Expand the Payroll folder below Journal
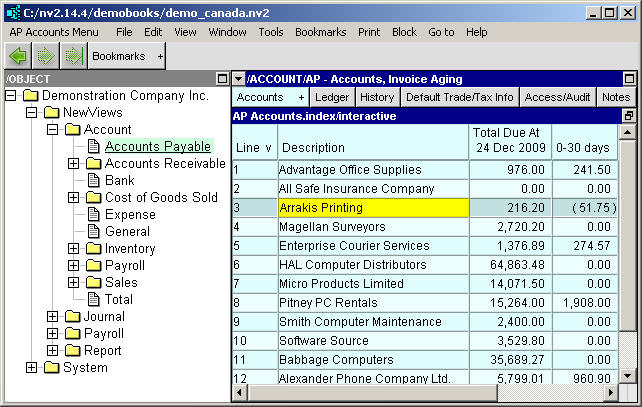The height and width of the screenshot is (407, 642). (52, 333)
